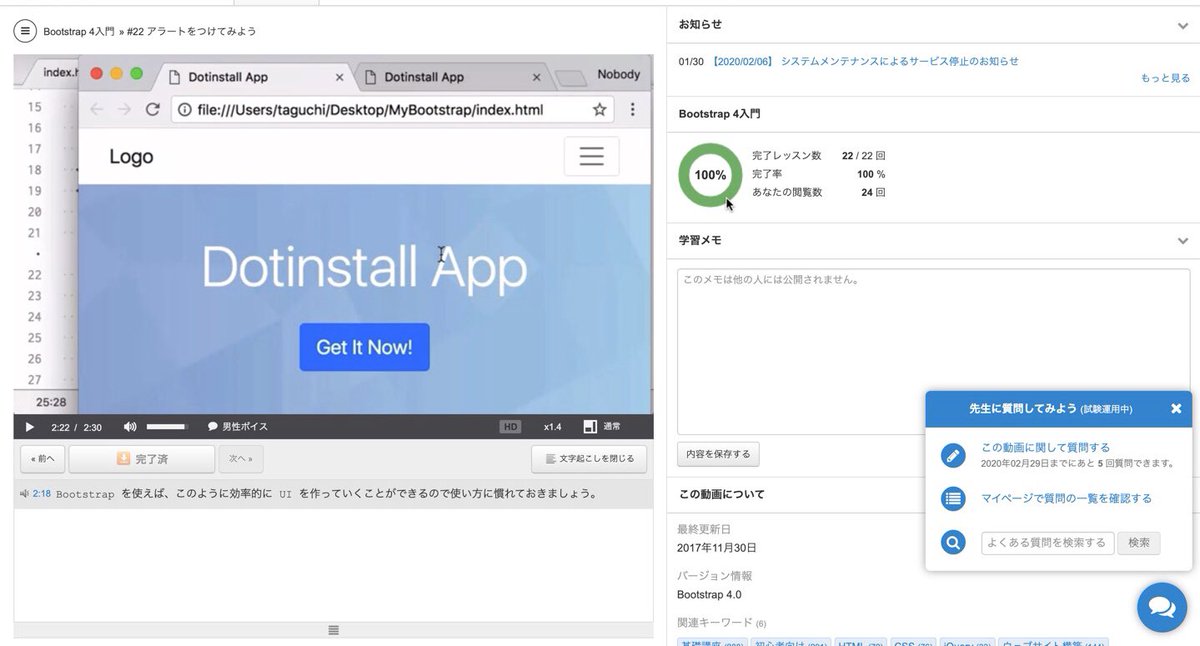Screen dimensions: 1200x646
Task: Toggle the 男性ボイス voice option
Action: pyautogui.click(x=237, y=427)
